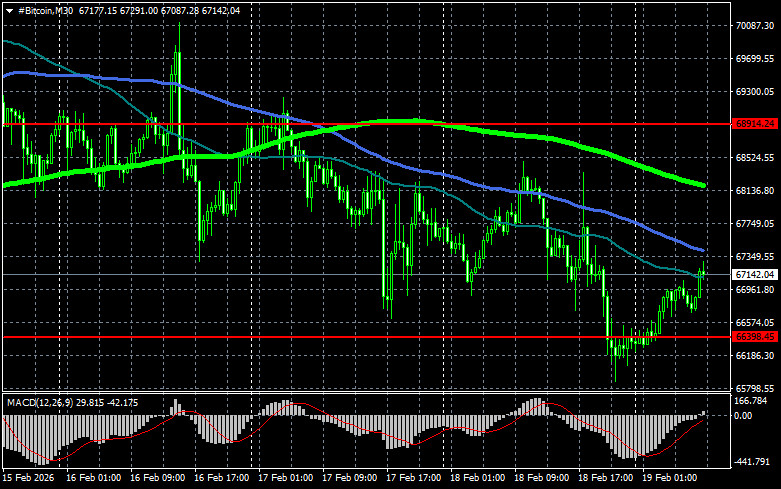Click the 68524.55 price scale value
Viewport: 781px width, 489px height.
point(755,157)
